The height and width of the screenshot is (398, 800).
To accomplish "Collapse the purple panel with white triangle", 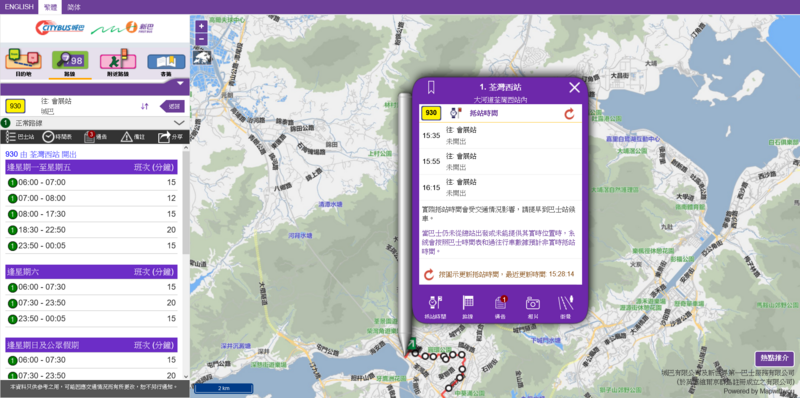I will click(180, 83).
